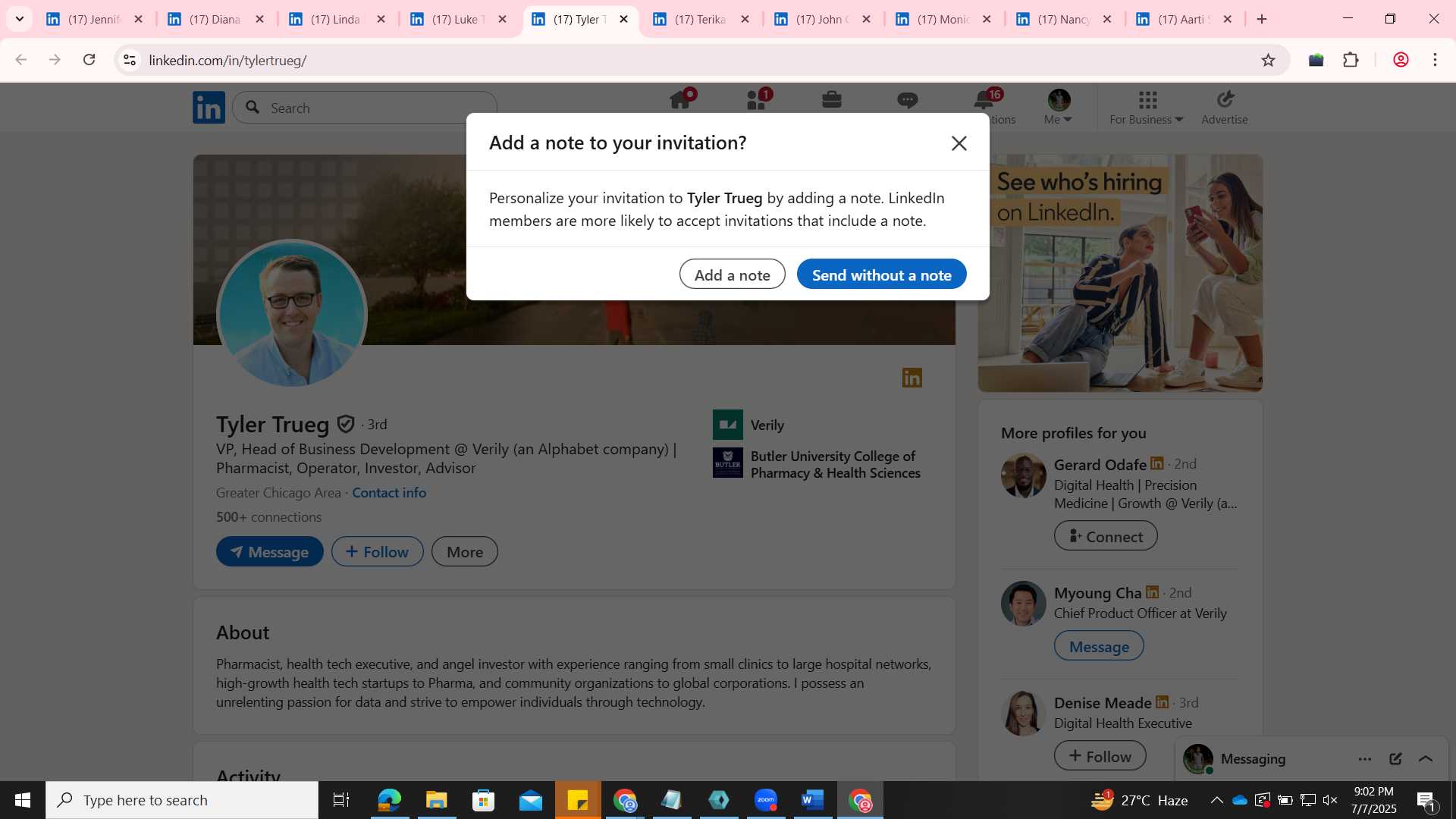Viewport: 1456px width, 819px height.
Task: Follow Tyler Trueg
Action: pyautogui.click(x=377, y=552)
